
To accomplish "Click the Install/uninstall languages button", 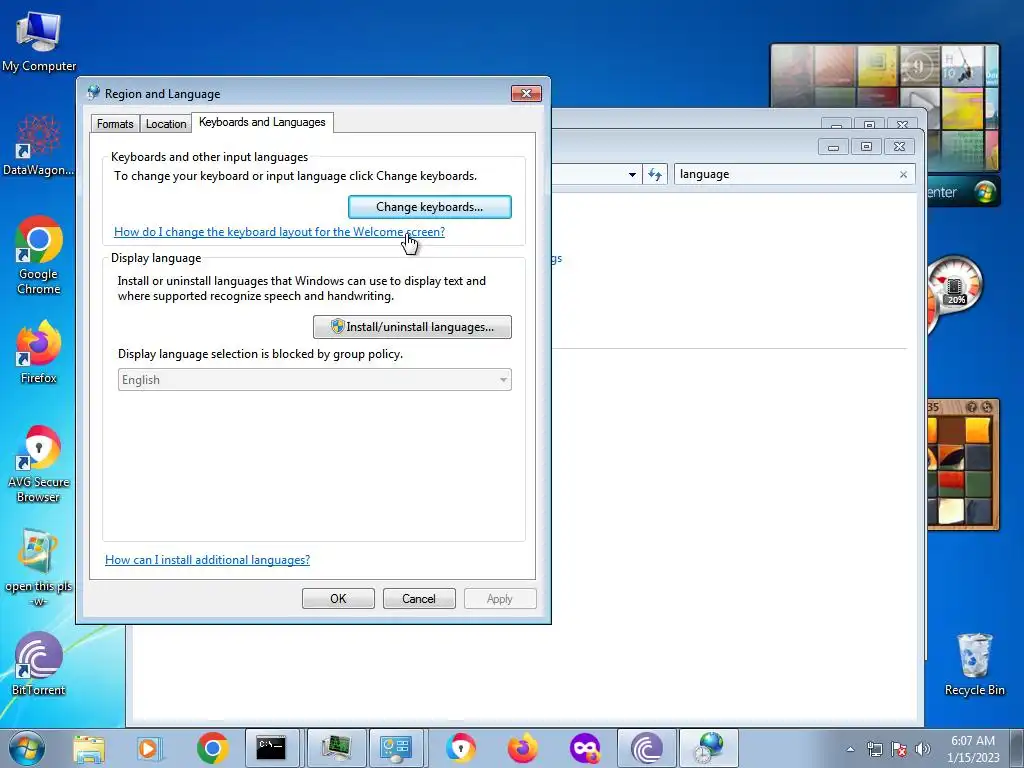I will tap(412, 327).
